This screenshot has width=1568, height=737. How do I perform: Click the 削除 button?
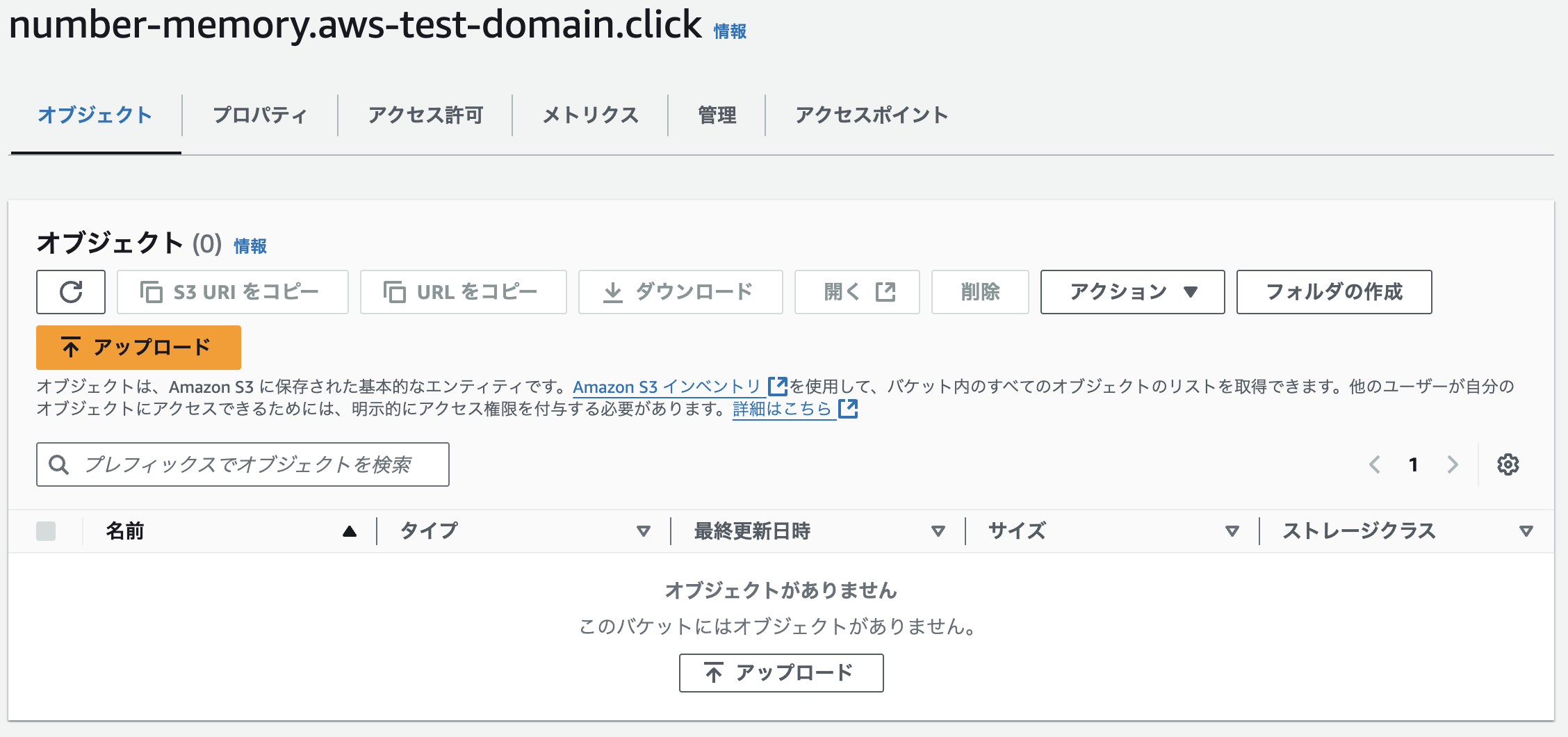(980, 292)
